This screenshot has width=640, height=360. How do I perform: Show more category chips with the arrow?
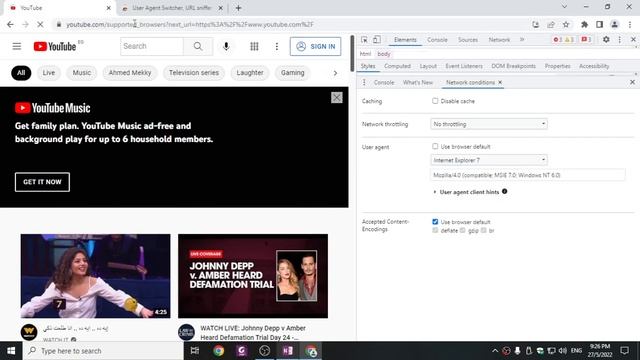(335, 73)
